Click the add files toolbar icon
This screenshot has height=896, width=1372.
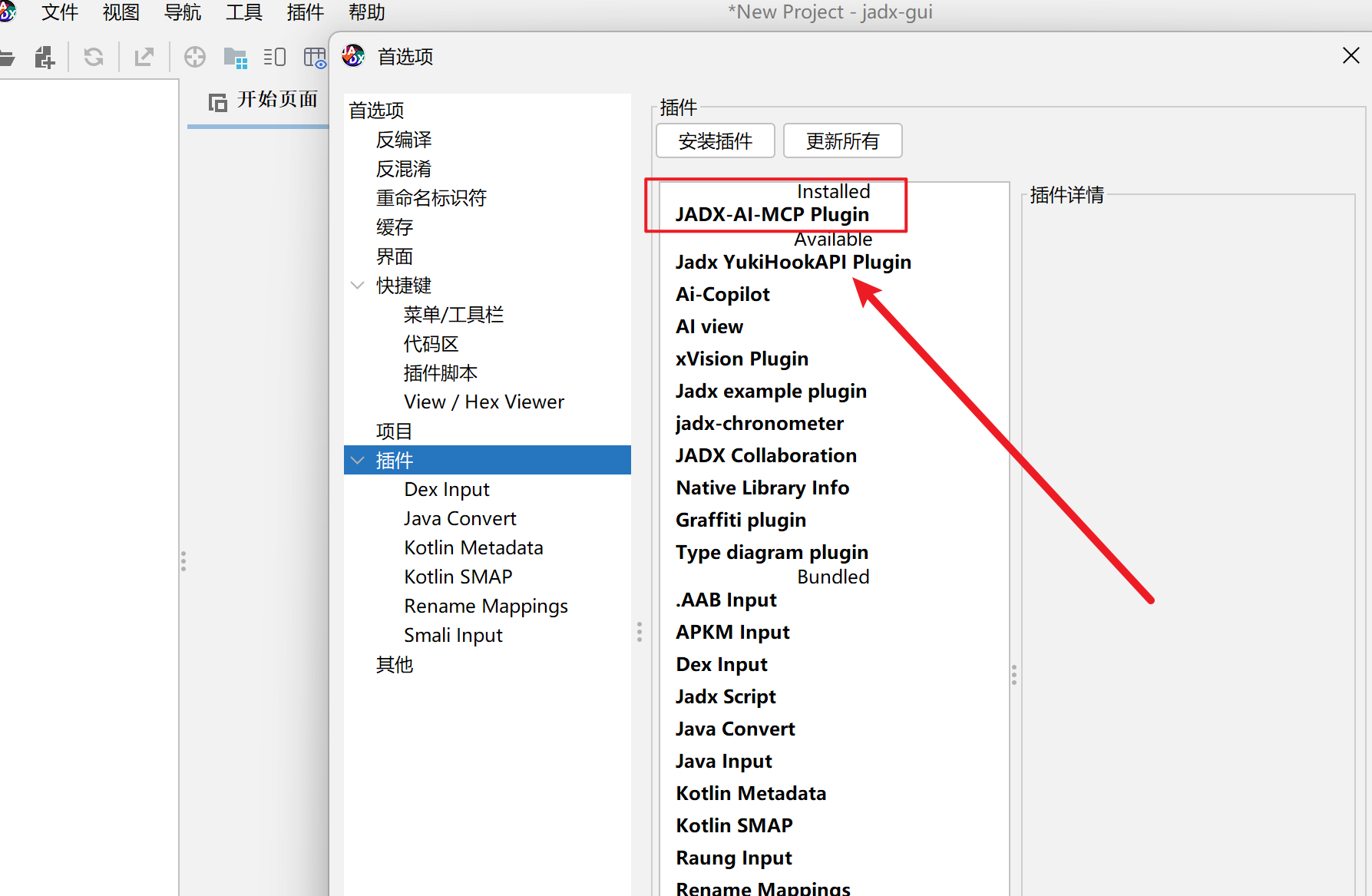(x=45, y=58)
